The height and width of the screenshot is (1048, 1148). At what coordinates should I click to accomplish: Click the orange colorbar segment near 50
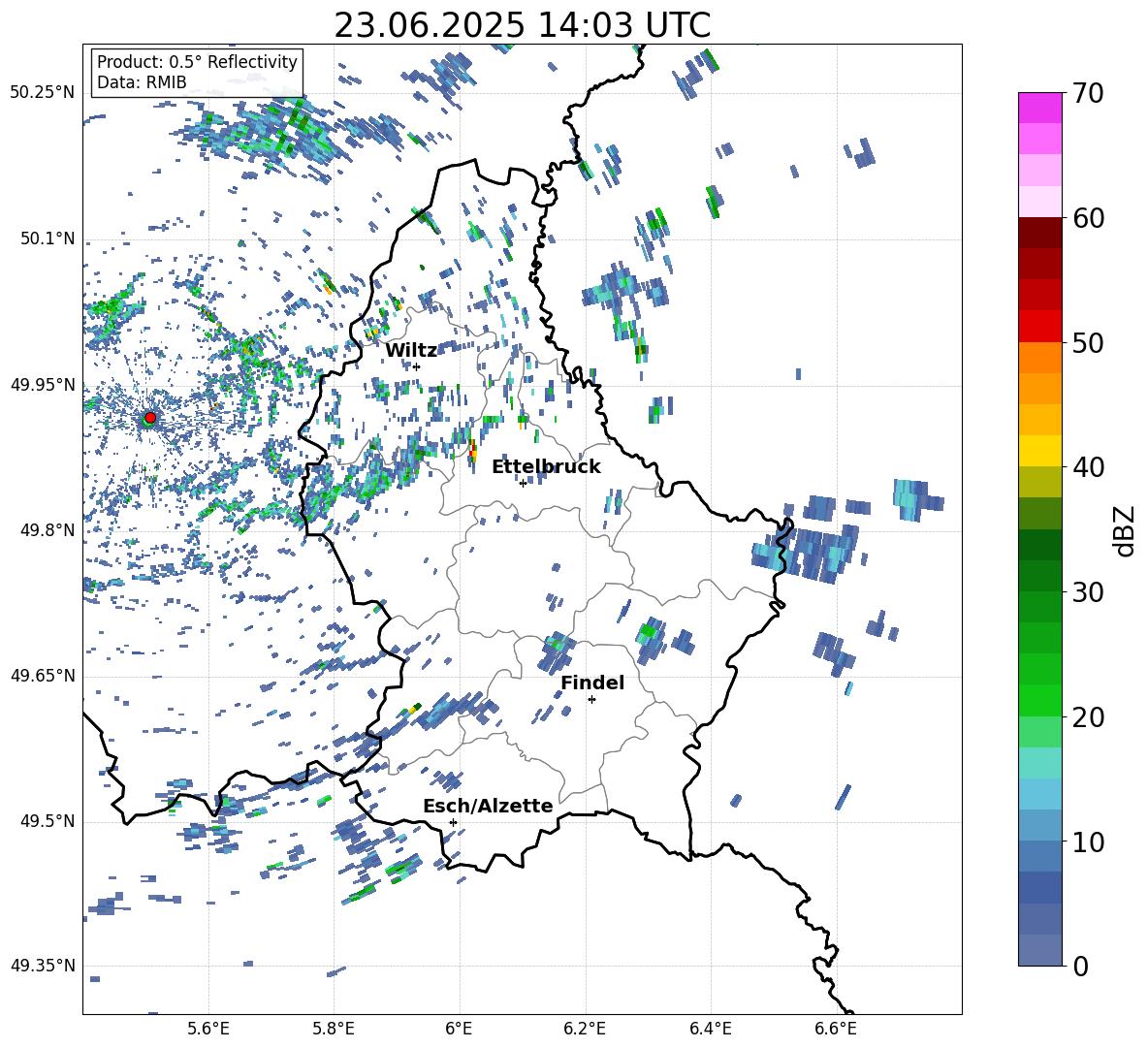point(1039,358)
